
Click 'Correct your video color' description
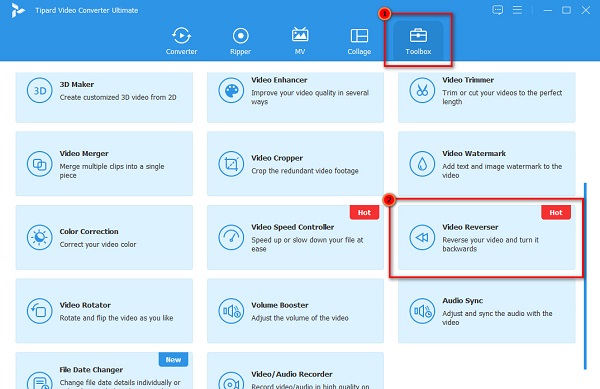(98, 244)
